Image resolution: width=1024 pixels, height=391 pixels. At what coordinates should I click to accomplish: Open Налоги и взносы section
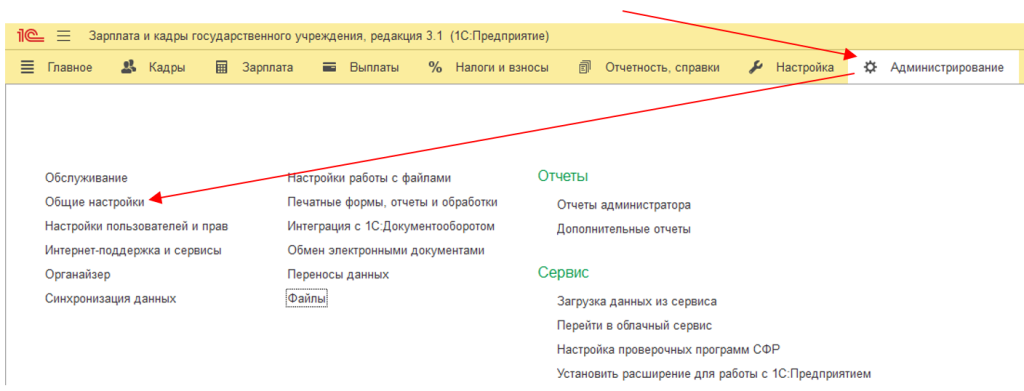(502, 67)
